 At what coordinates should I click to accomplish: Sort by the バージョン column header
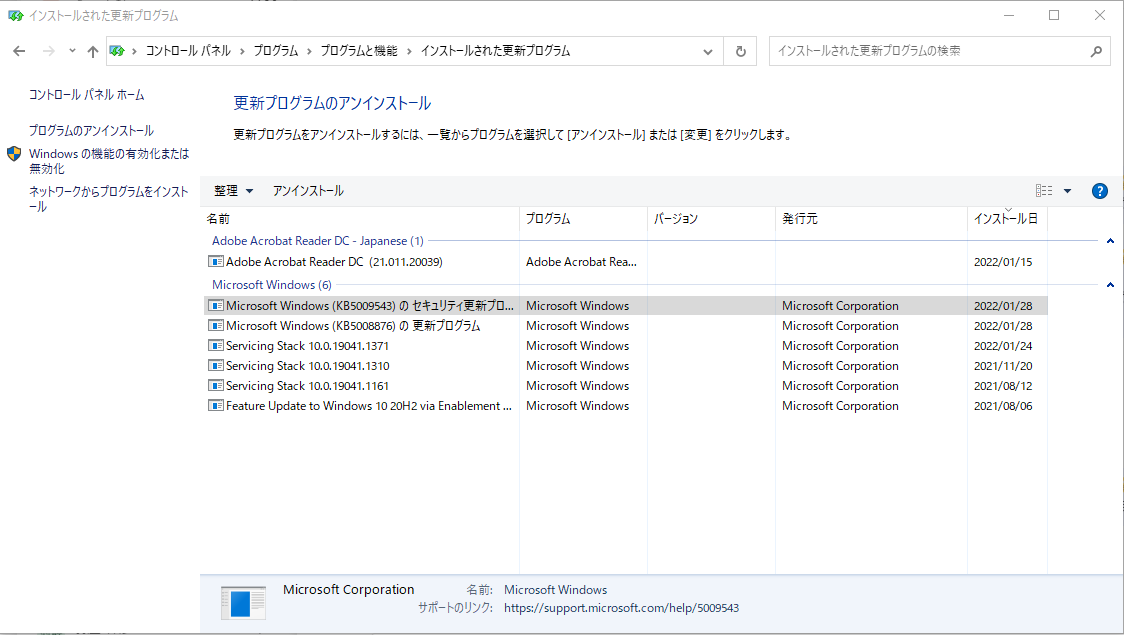point(712,219)
